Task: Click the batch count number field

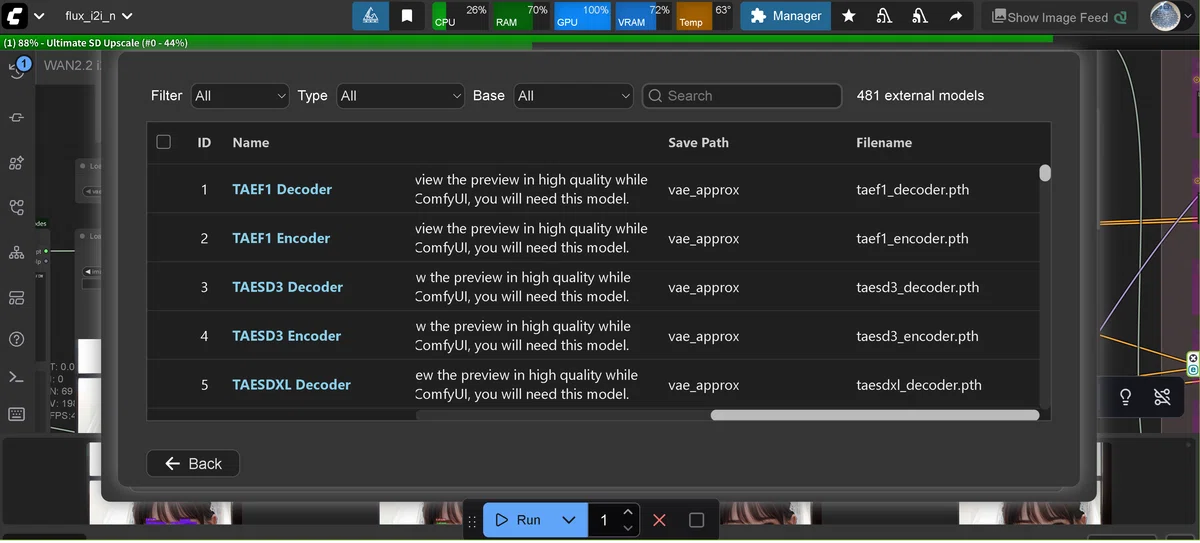Action: tap(604, 520)
